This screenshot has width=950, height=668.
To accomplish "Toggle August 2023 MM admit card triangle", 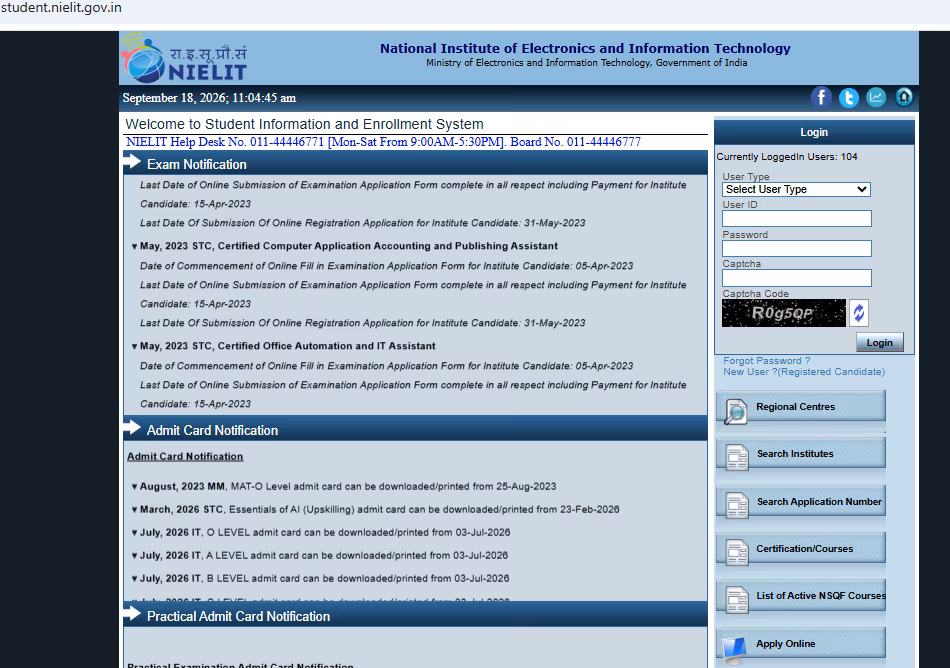I will (135, 487).
